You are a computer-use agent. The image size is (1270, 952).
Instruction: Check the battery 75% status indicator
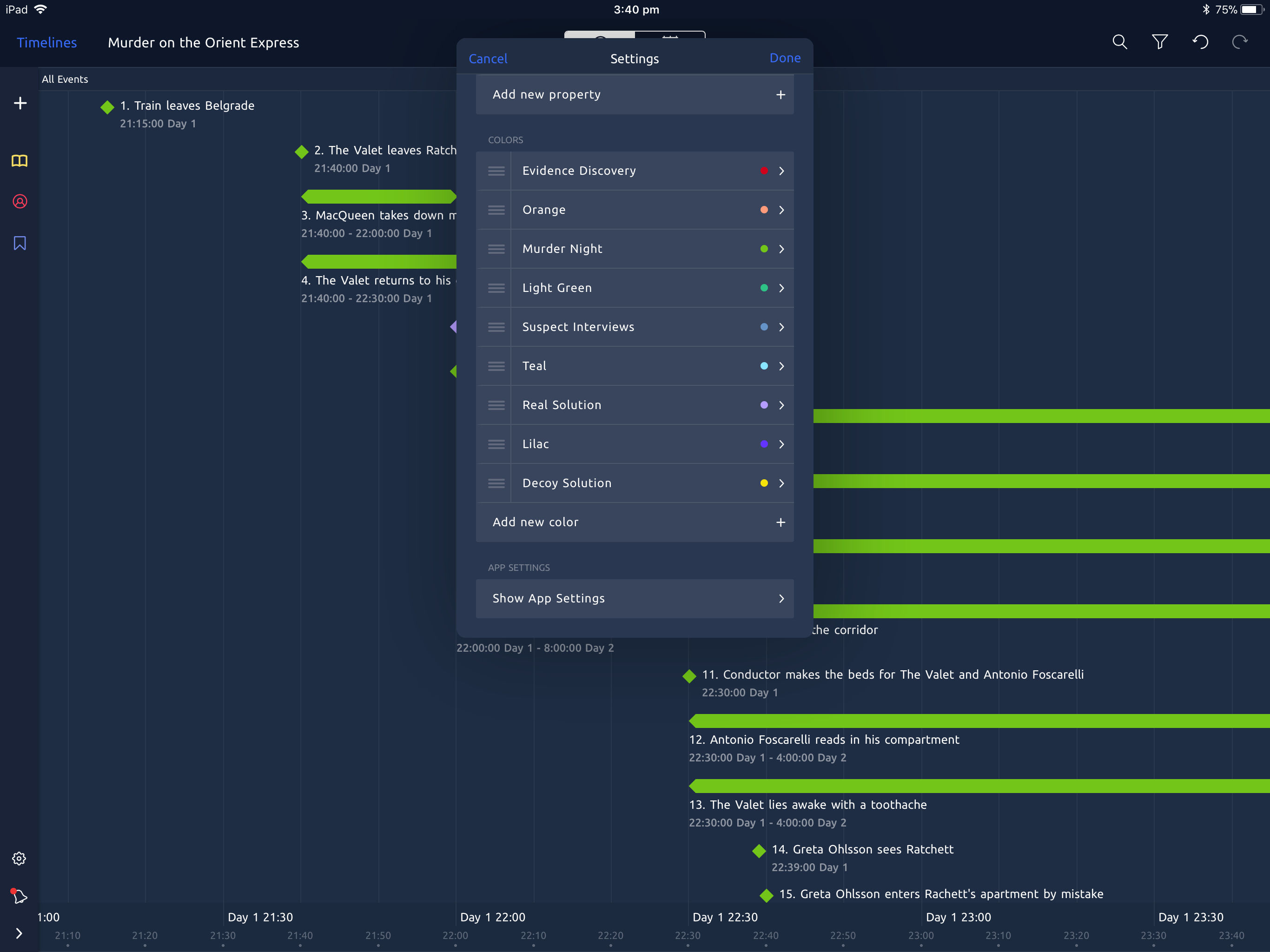coord(1239,9)
